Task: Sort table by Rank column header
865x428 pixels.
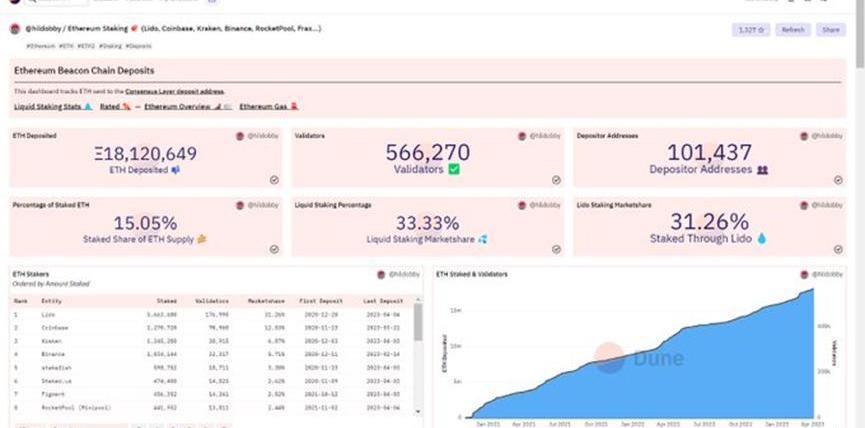Action: [x=20, y=301]
